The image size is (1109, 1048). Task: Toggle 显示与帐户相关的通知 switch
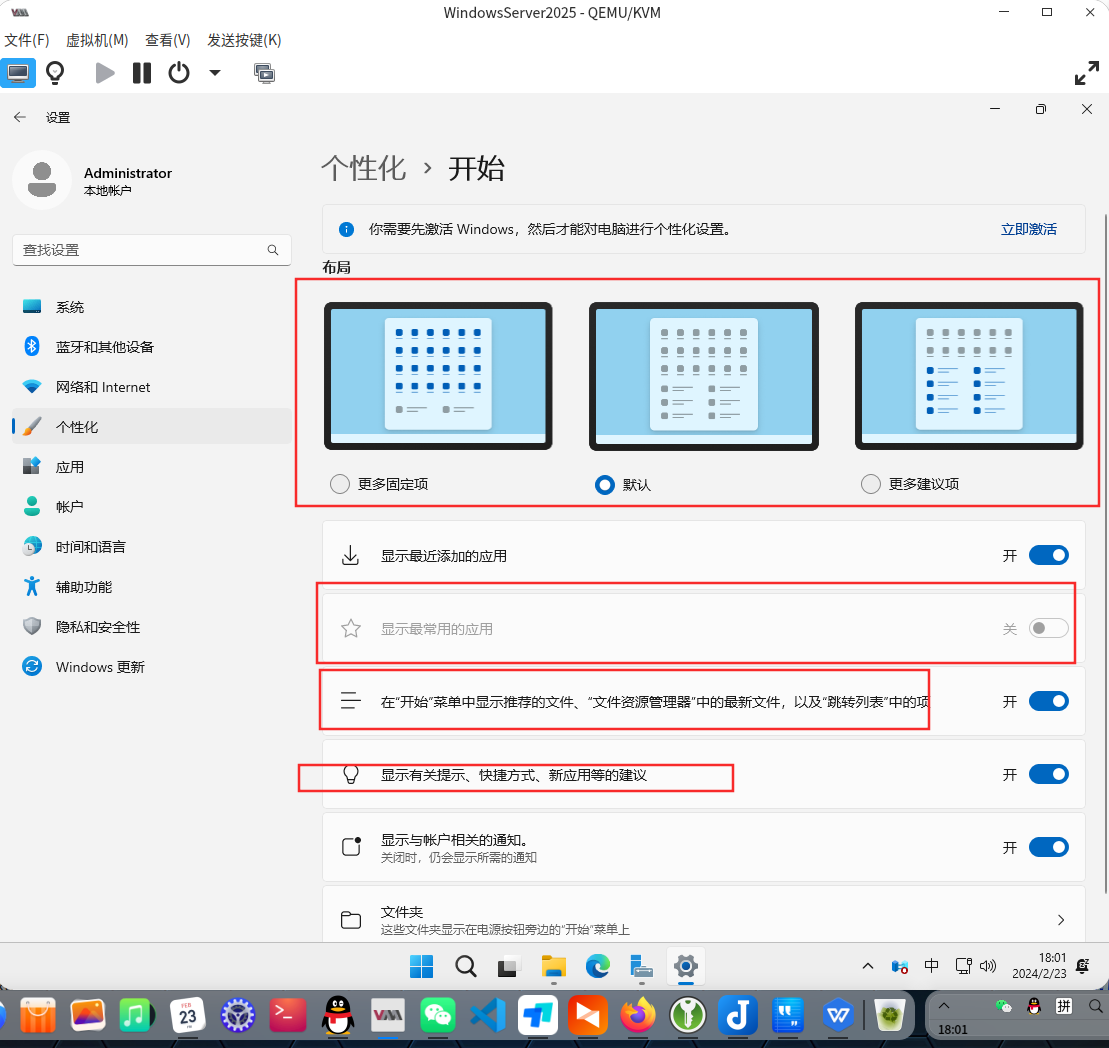(1048, 846)
